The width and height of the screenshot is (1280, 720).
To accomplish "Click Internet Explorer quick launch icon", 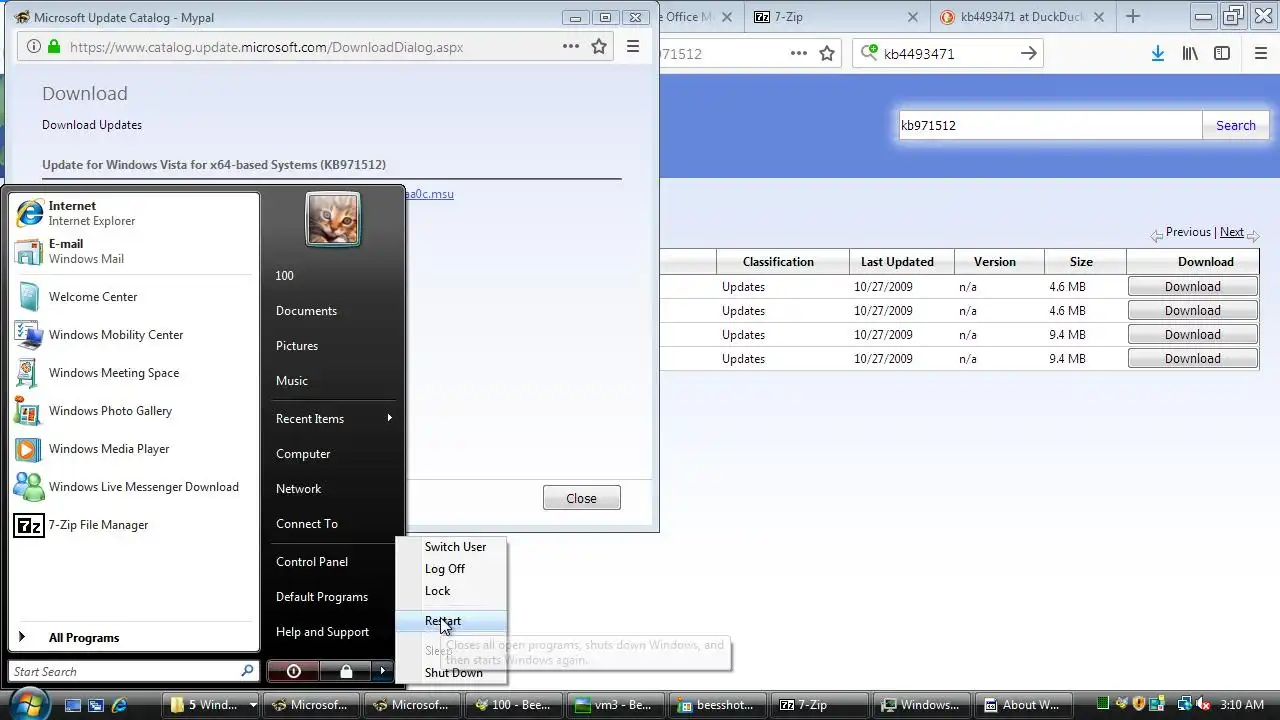I will click(x=119, y=705).
